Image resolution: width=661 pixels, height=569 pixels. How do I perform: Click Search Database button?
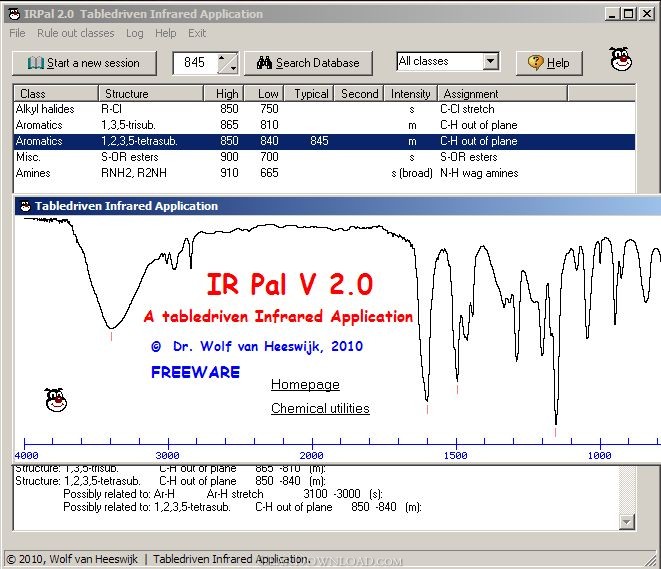309,63
